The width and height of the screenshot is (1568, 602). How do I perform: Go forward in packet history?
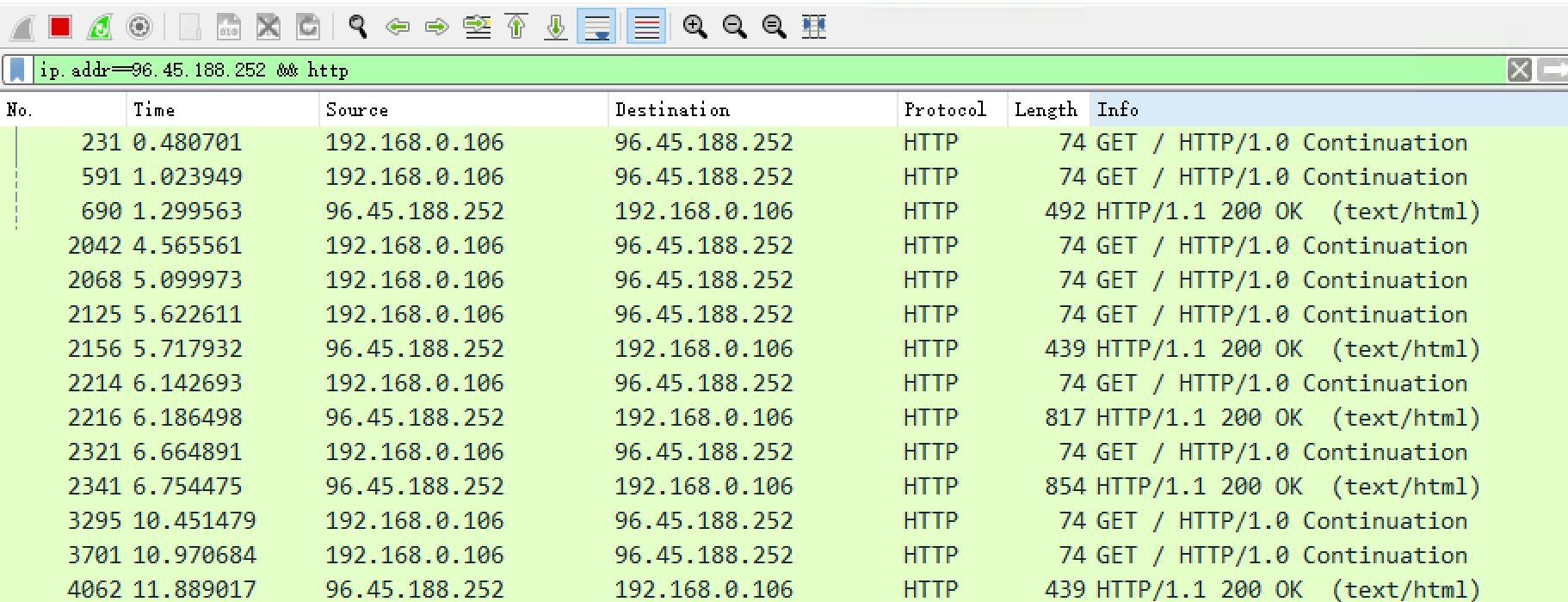437,28
